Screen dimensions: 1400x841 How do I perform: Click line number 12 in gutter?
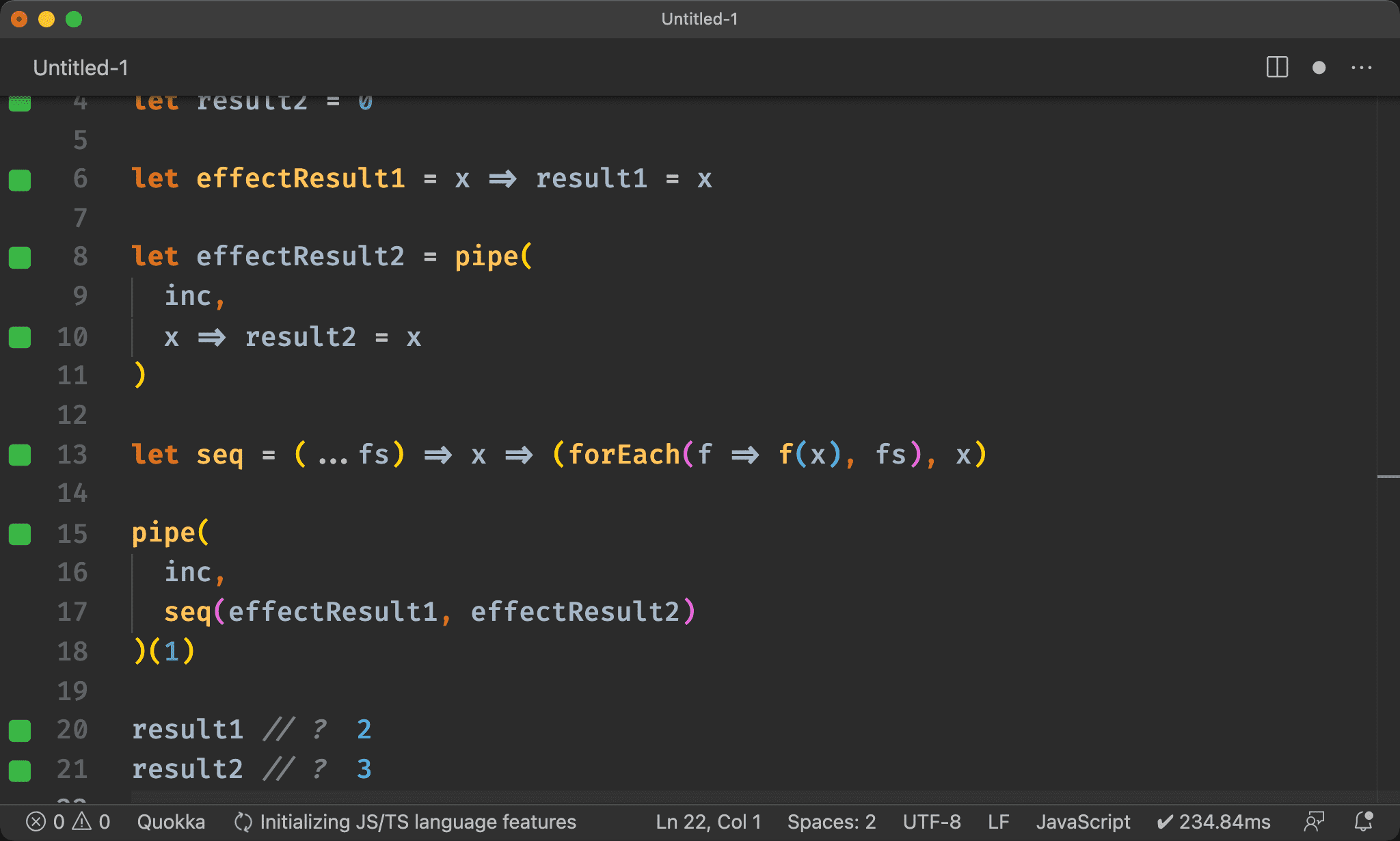pyautogui.click(x=72, y=415)
